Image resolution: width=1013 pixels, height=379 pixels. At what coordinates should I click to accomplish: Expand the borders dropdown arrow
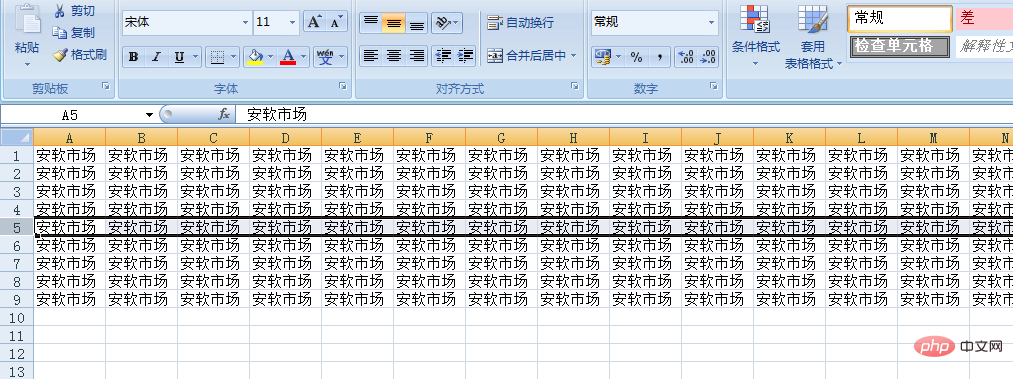point(233,57)
